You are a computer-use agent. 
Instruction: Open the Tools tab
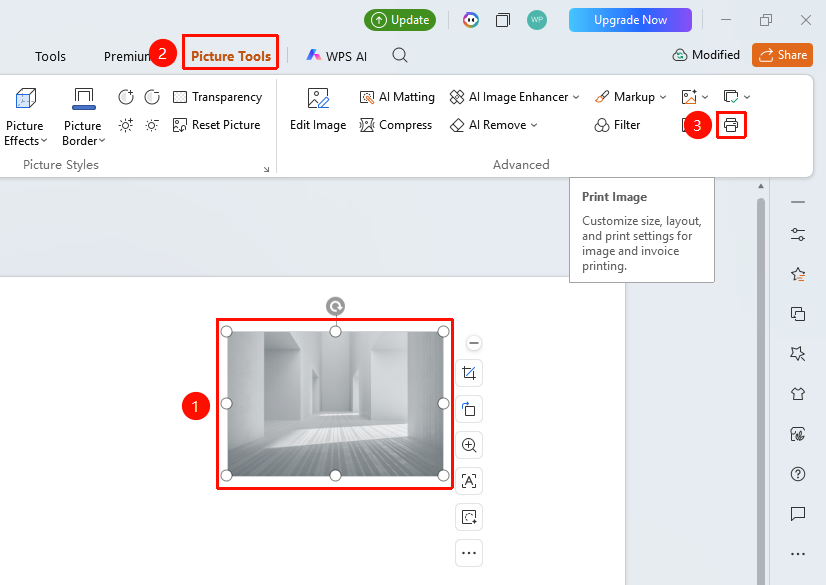(51, 56)
